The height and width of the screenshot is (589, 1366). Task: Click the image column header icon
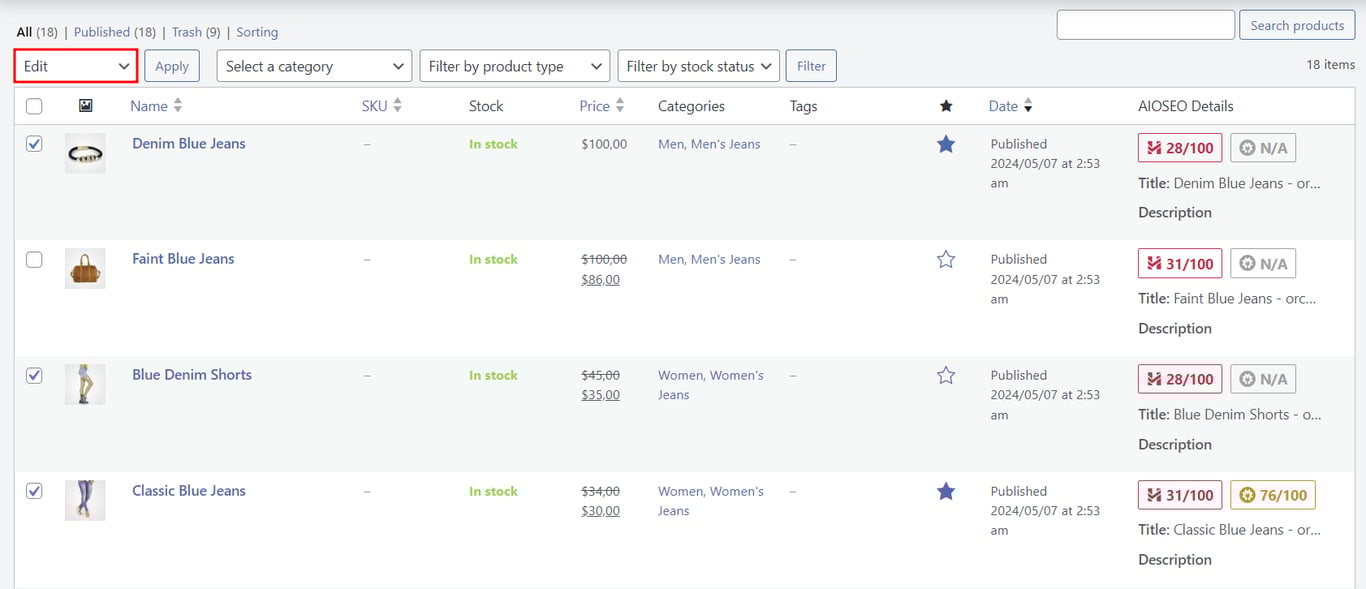point(85,106)
